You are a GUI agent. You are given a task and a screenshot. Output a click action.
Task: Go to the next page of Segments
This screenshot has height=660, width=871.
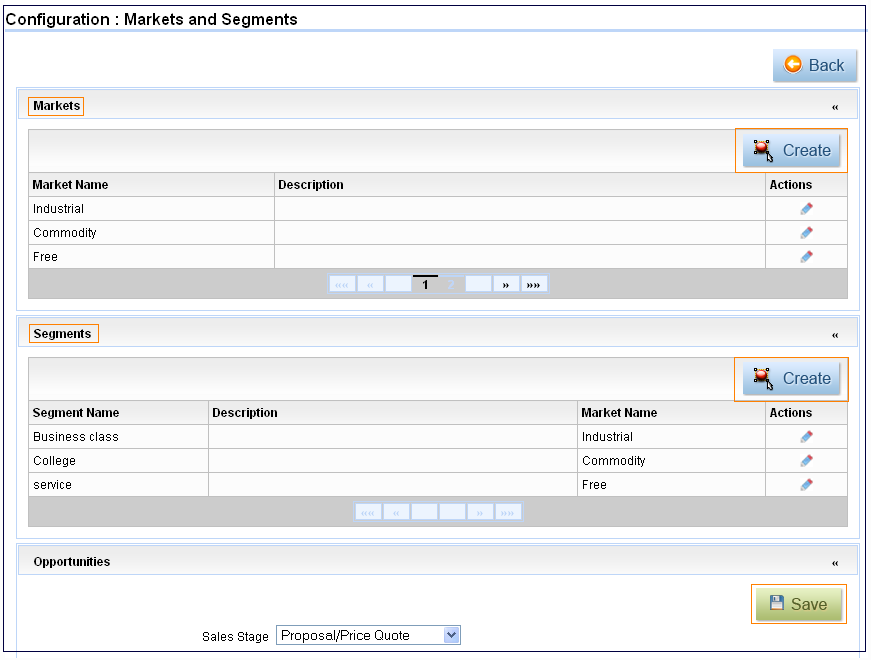(x=480, y=512)
